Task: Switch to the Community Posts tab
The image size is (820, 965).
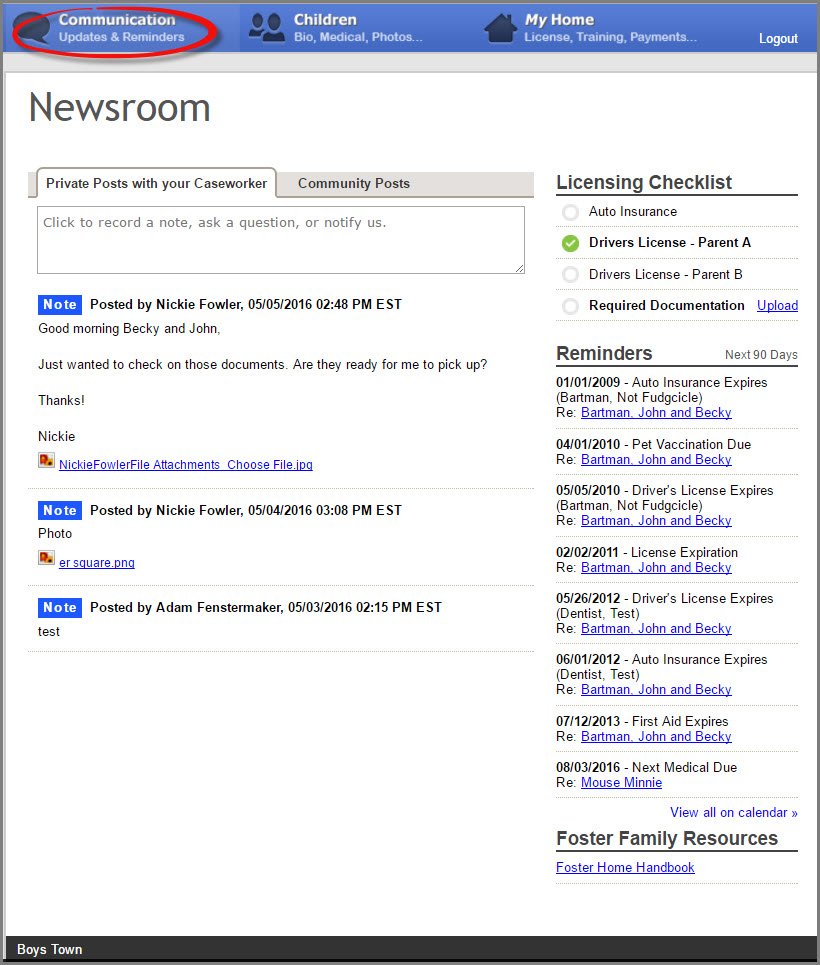Action: (353, 183)
